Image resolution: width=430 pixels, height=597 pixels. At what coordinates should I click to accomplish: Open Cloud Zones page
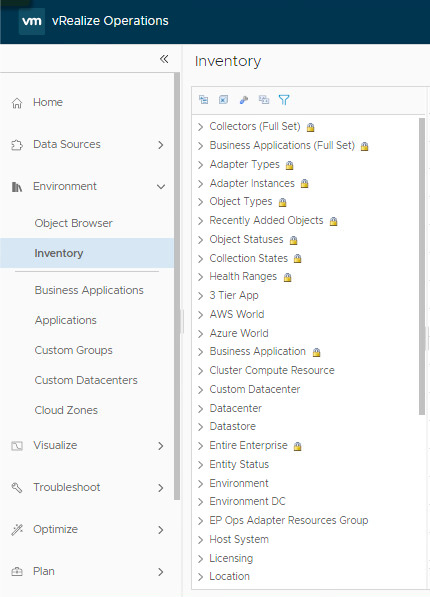coord(66,410)
